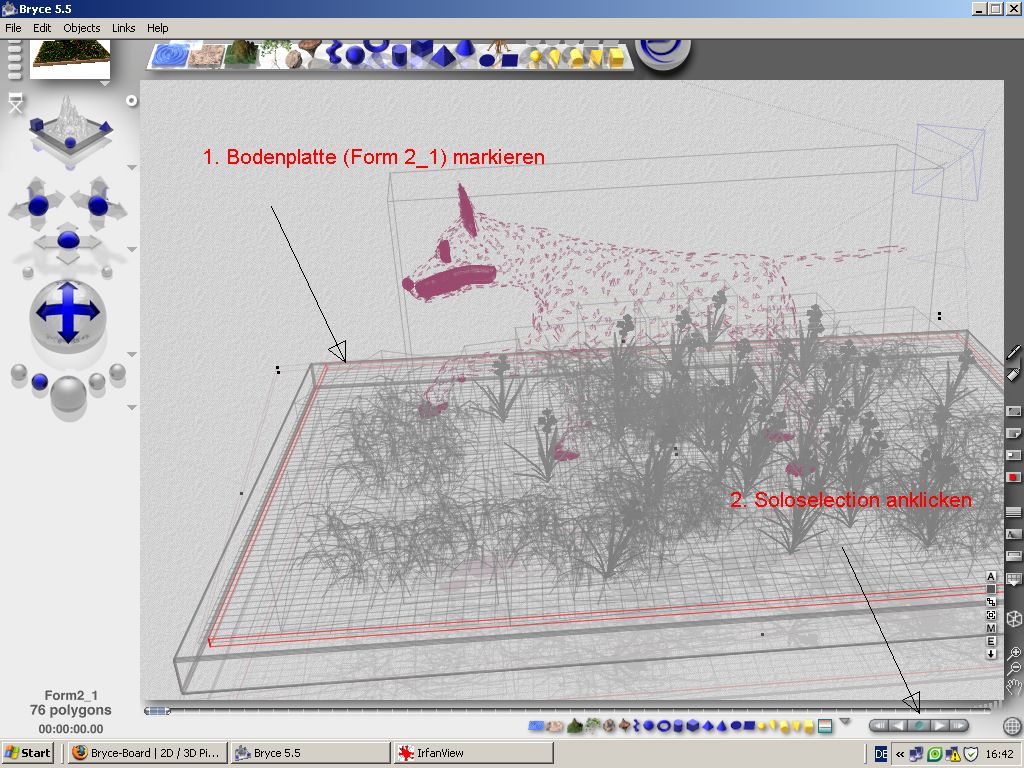The image size is (1024, 768).
Task: Click the wireframe cube icon on the right edge
Action: click(1014, 618)
